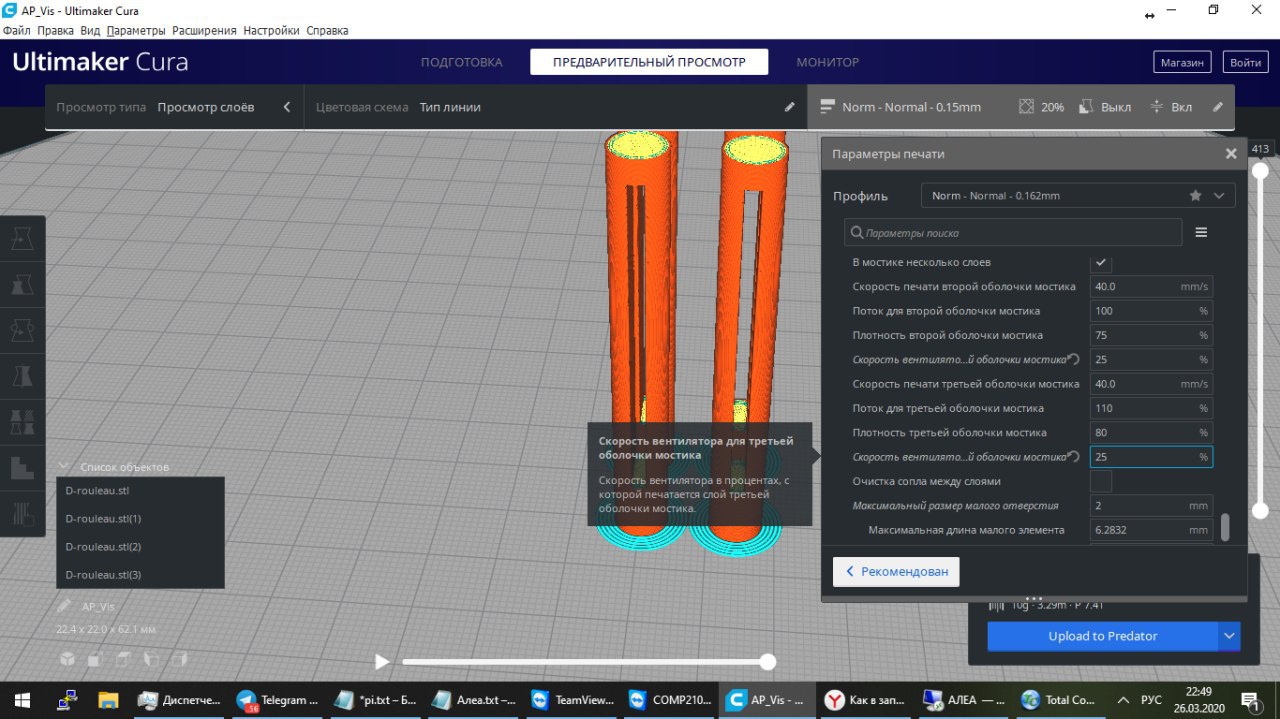Expand the Upload to Predator options arrow
The width and height of the screenshot is (1280, 719).
[1229, 636]
